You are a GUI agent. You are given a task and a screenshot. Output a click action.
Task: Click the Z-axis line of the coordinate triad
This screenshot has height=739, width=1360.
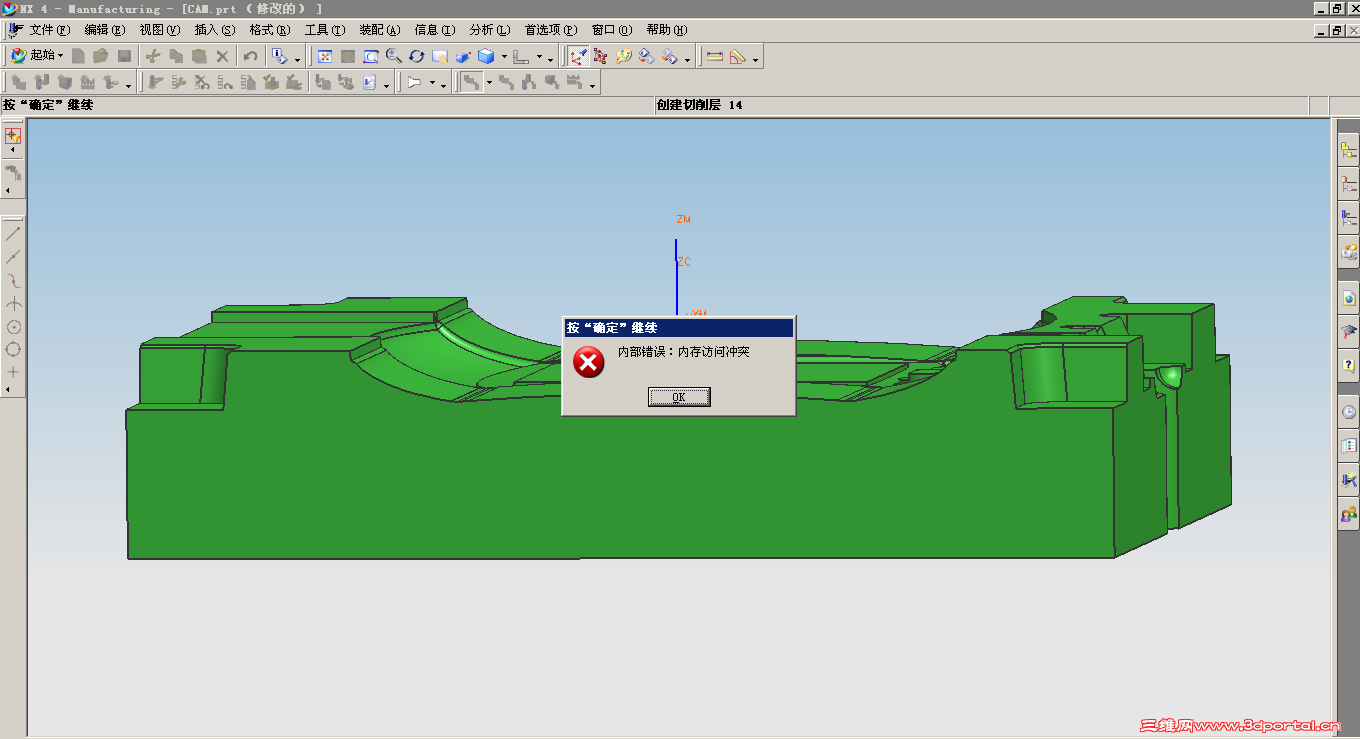[676, 278]
